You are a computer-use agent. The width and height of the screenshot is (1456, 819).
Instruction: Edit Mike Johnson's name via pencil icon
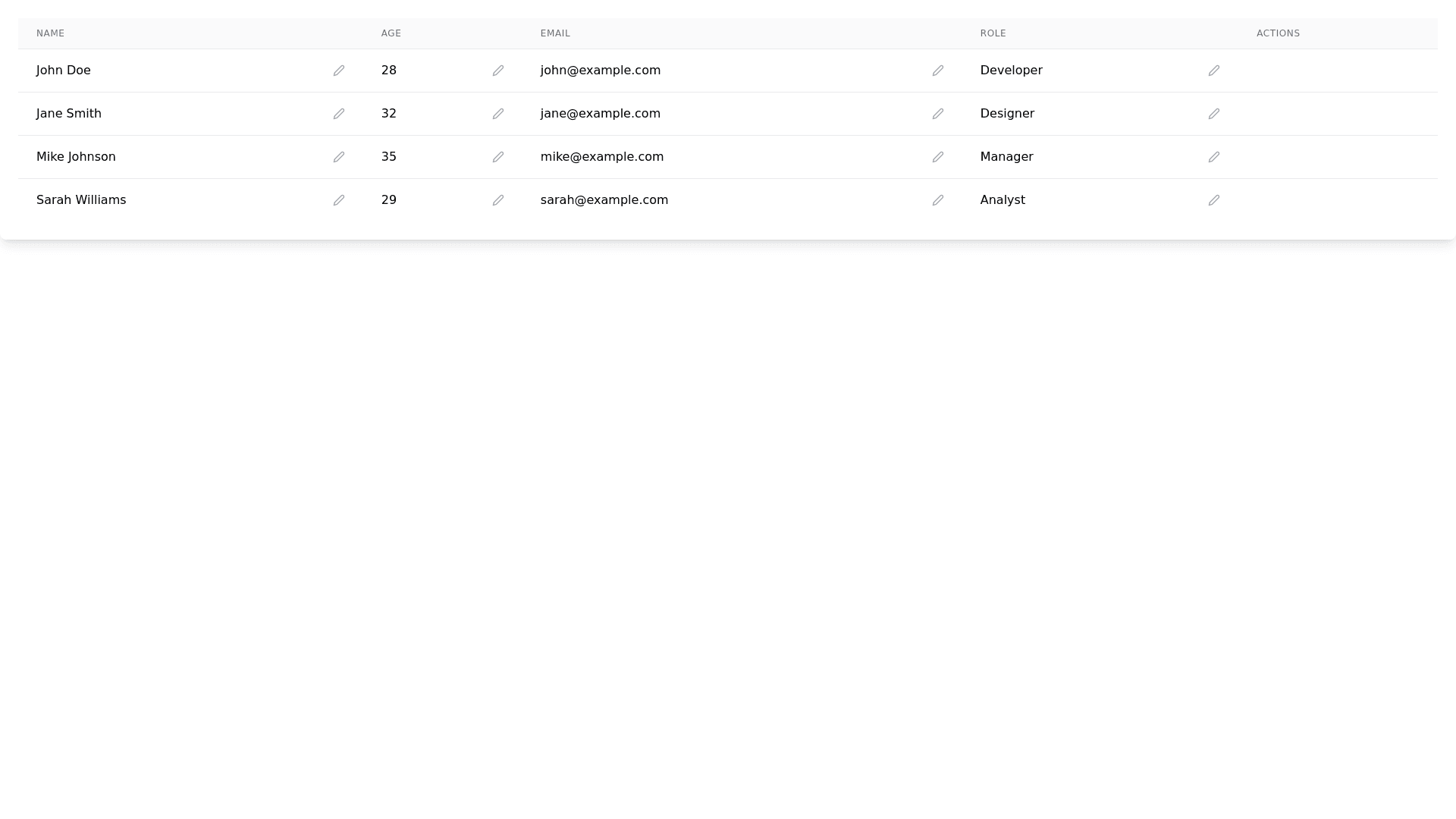point(339,157)
